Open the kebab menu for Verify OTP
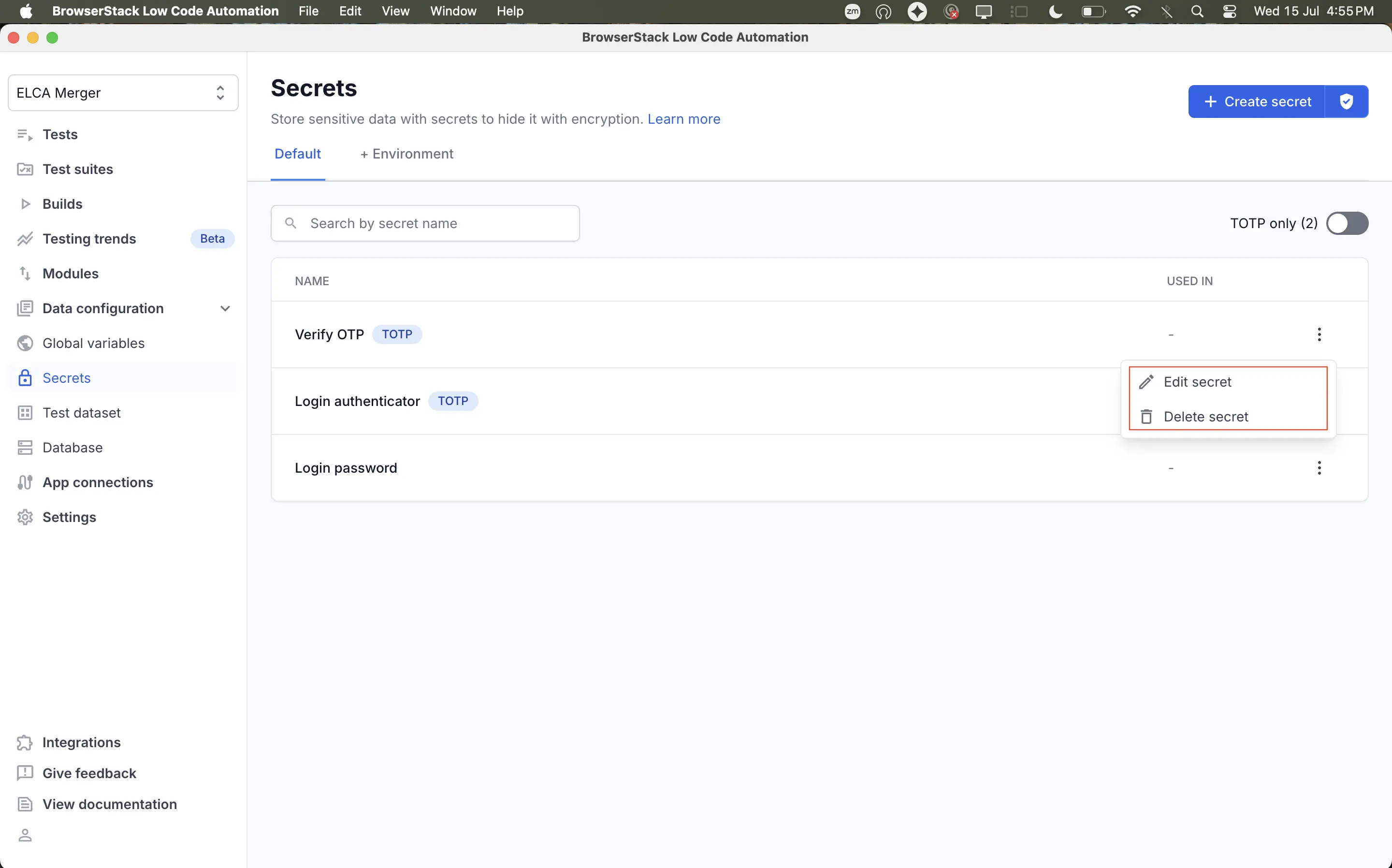This screenshot has width=1392, height=868. pyautogui.click(x=1319, y=335)
